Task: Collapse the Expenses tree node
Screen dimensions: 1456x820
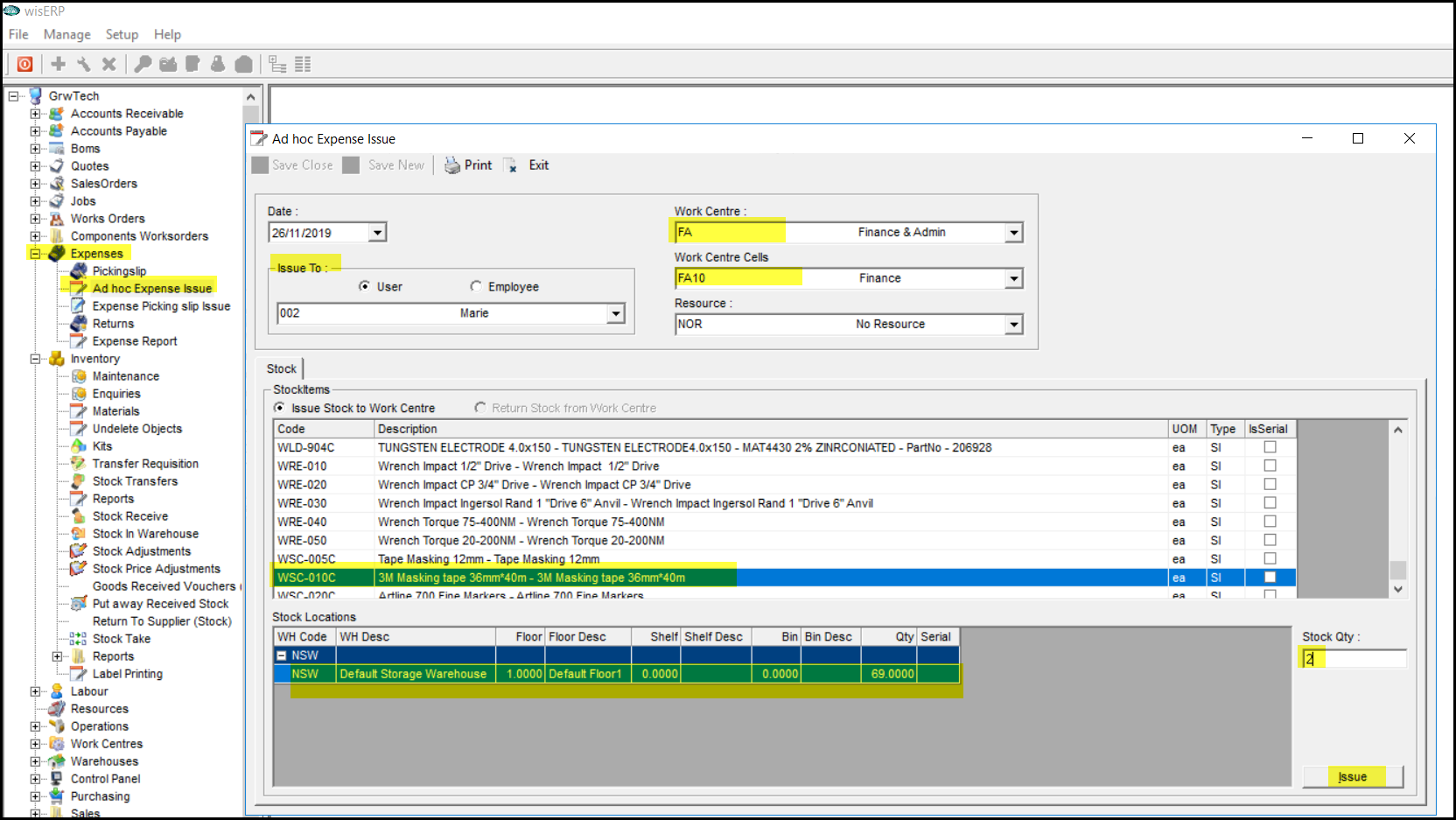Action: click(35, 254)
